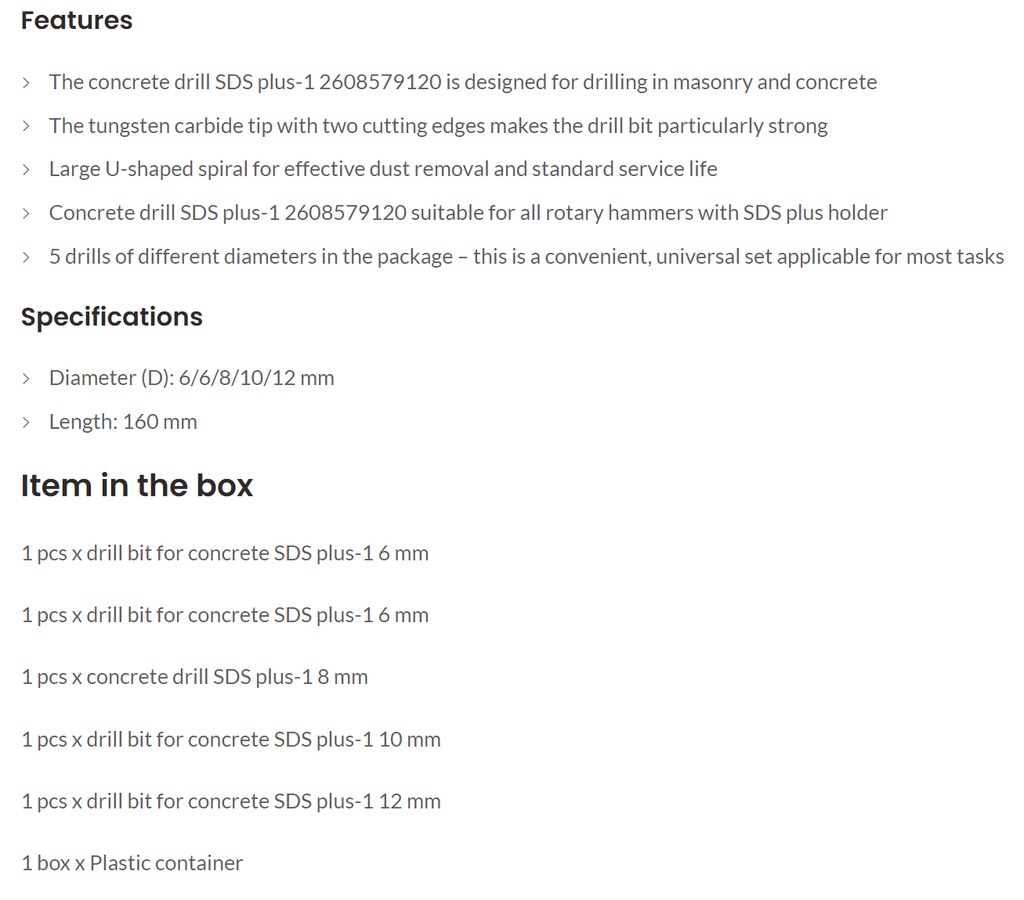This screenshot has height=900, width=1024.
Task: Click chevron bullet beside Length: 160 mm
Action: coord(26,423)
